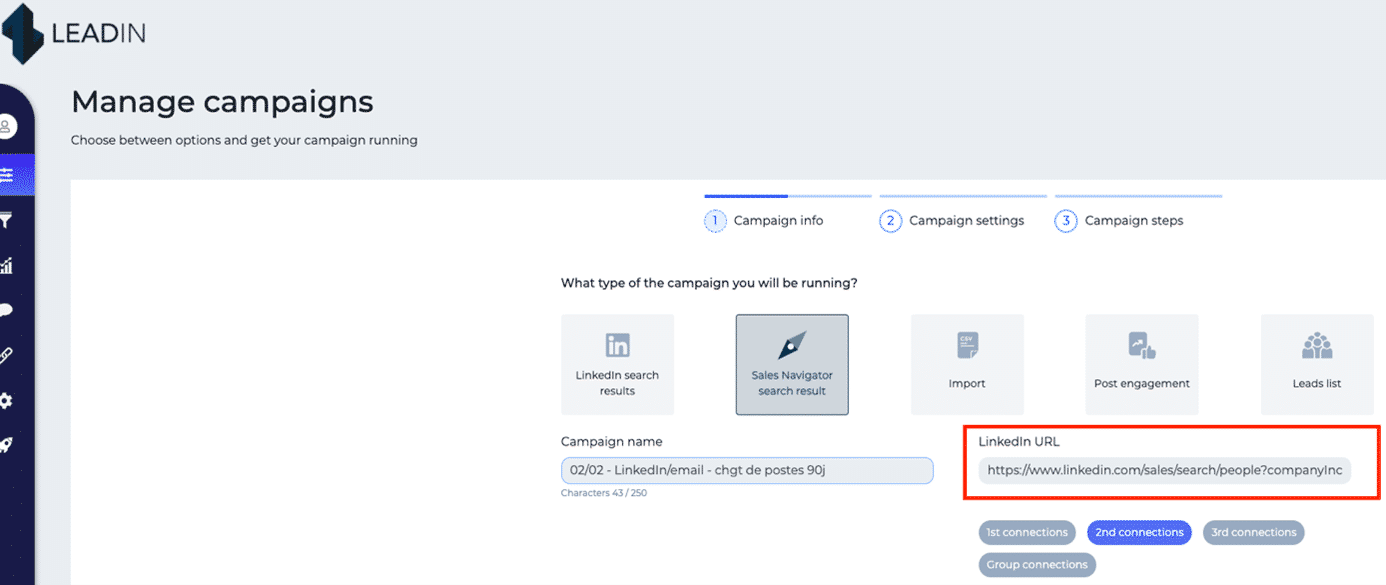
Task: Click the rocket icon in sidebar
Action: 6,445
